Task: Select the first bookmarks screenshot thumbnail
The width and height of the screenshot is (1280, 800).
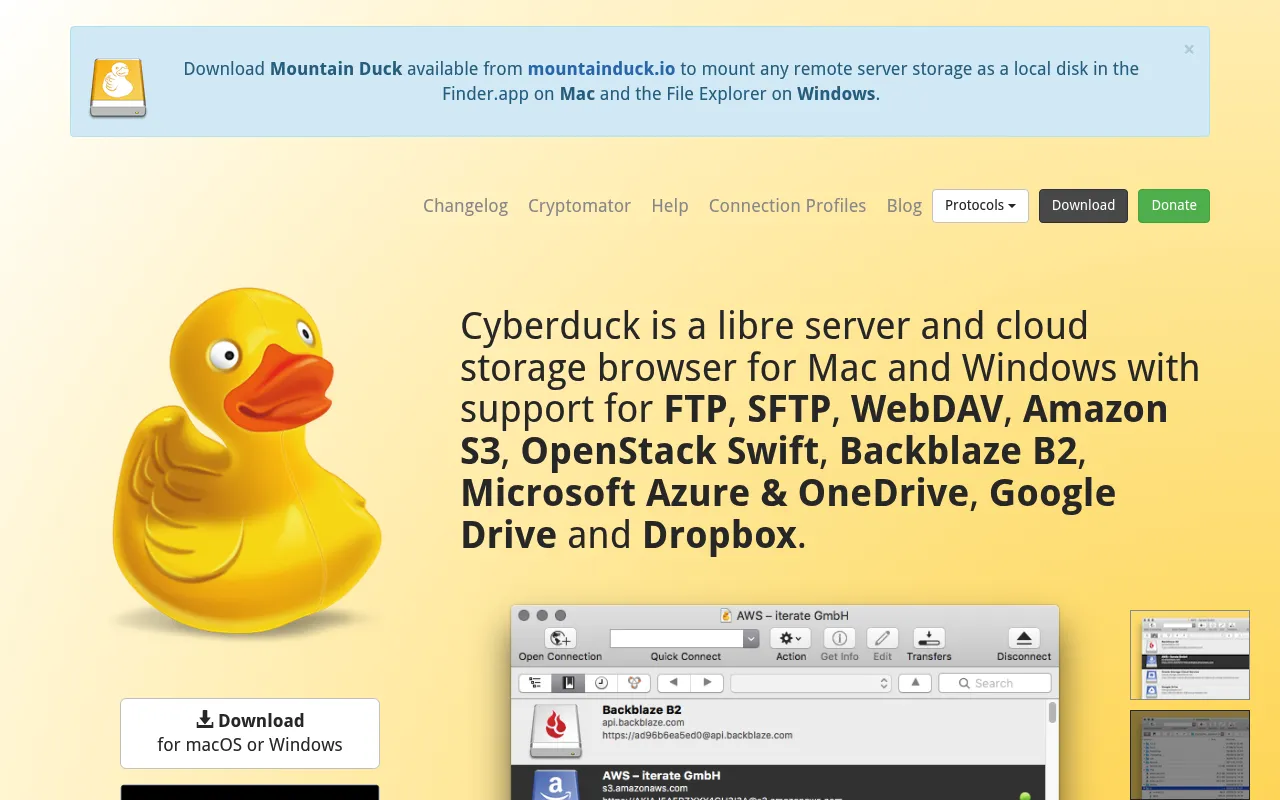Action: 1190,655
